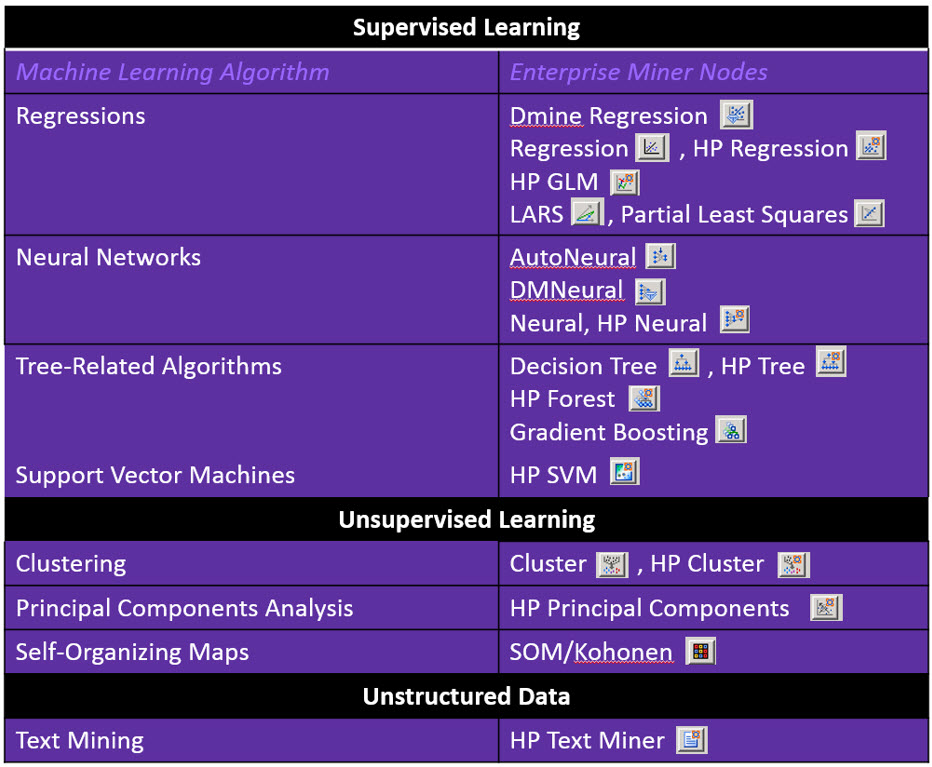Screen dimensions: 932x767
Task: Select the LARS node icon
Action: (587, 213)
